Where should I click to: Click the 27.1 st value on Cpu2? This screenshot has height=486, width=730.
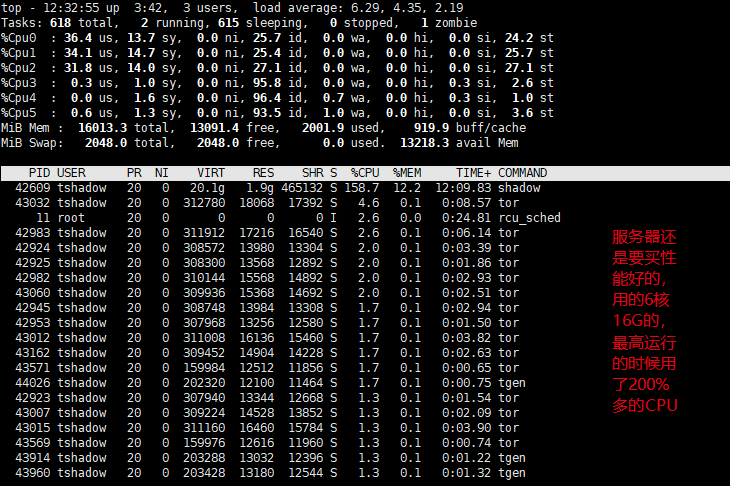click(519, 68)
